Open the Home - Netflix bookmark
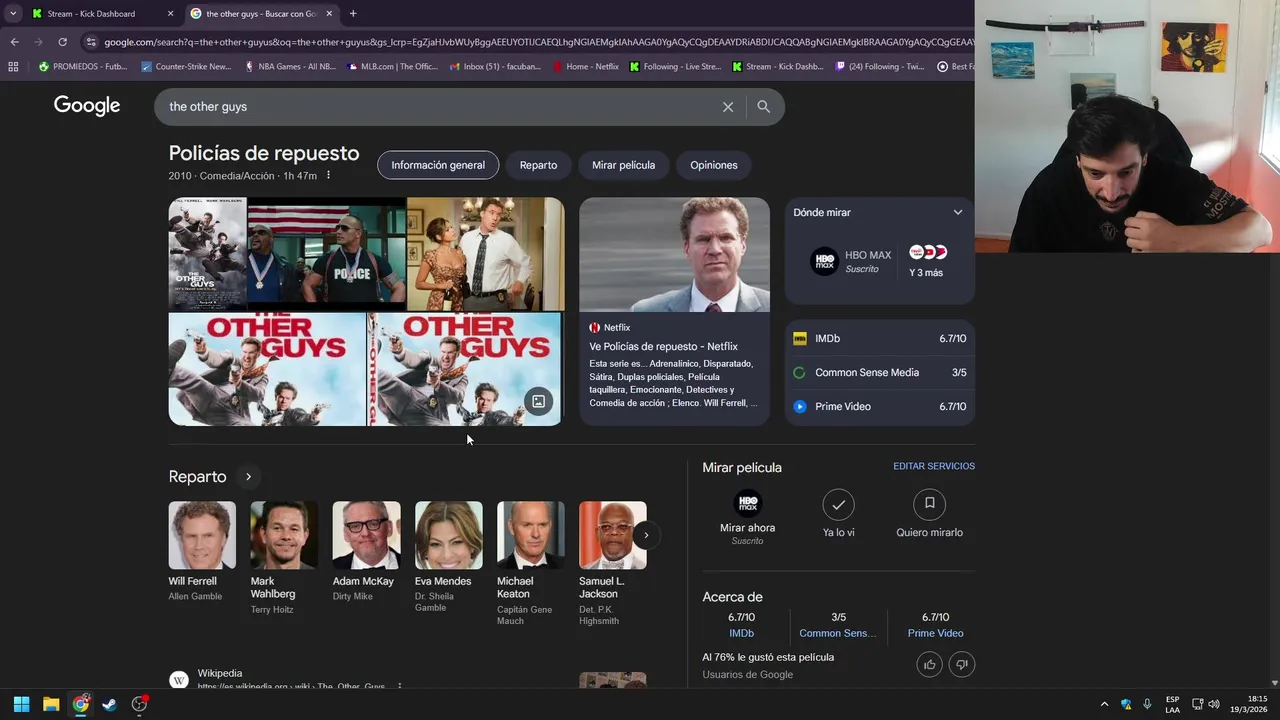This screenshot has width=1280, height=720. pyautogui.click(x=586, y=67)
